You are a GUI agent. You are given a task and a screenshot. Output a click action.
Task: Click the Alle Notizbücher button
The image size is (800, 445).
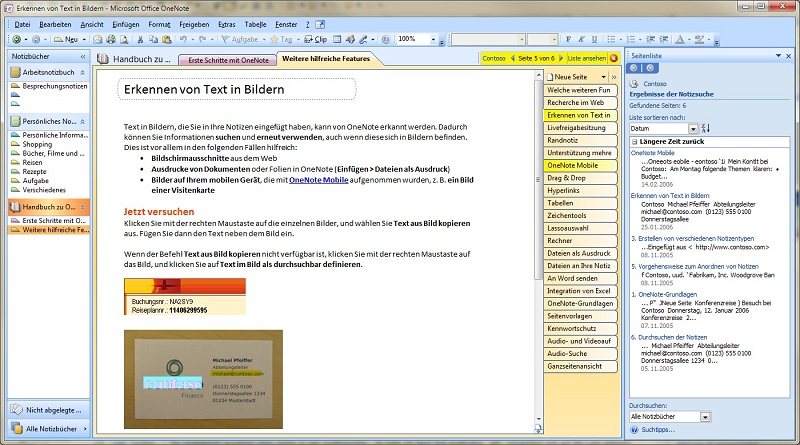pos(49,429)
